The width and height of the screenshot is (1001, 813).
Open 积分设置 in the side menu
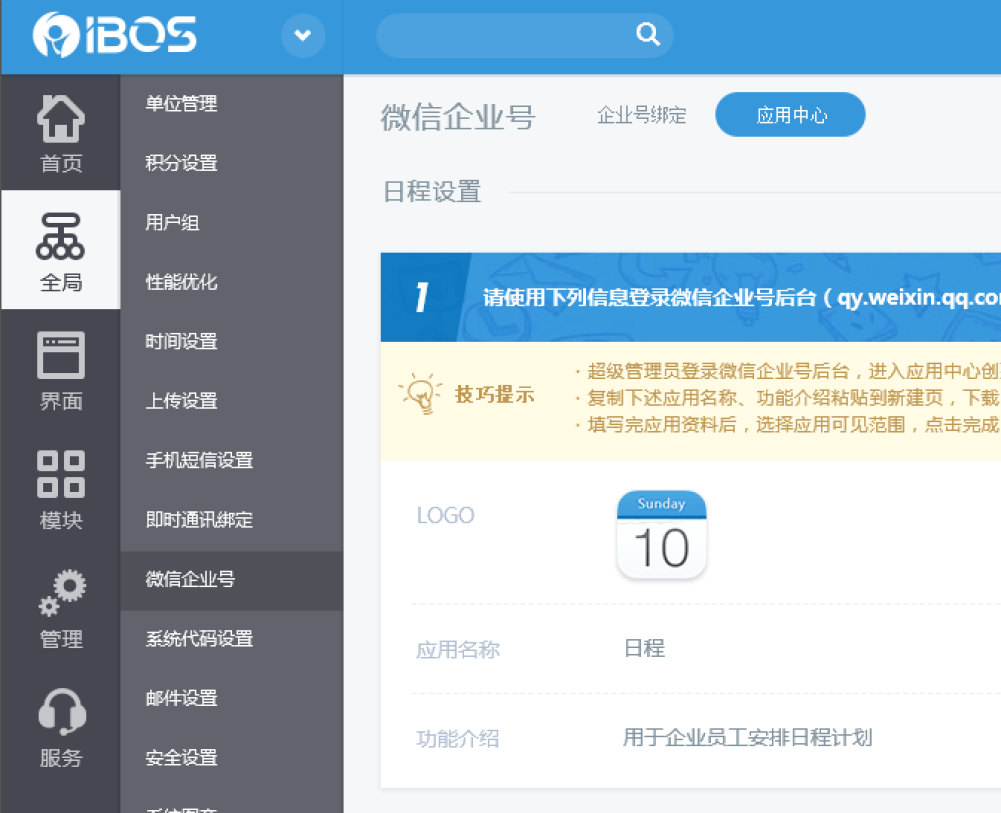(181, 163)
